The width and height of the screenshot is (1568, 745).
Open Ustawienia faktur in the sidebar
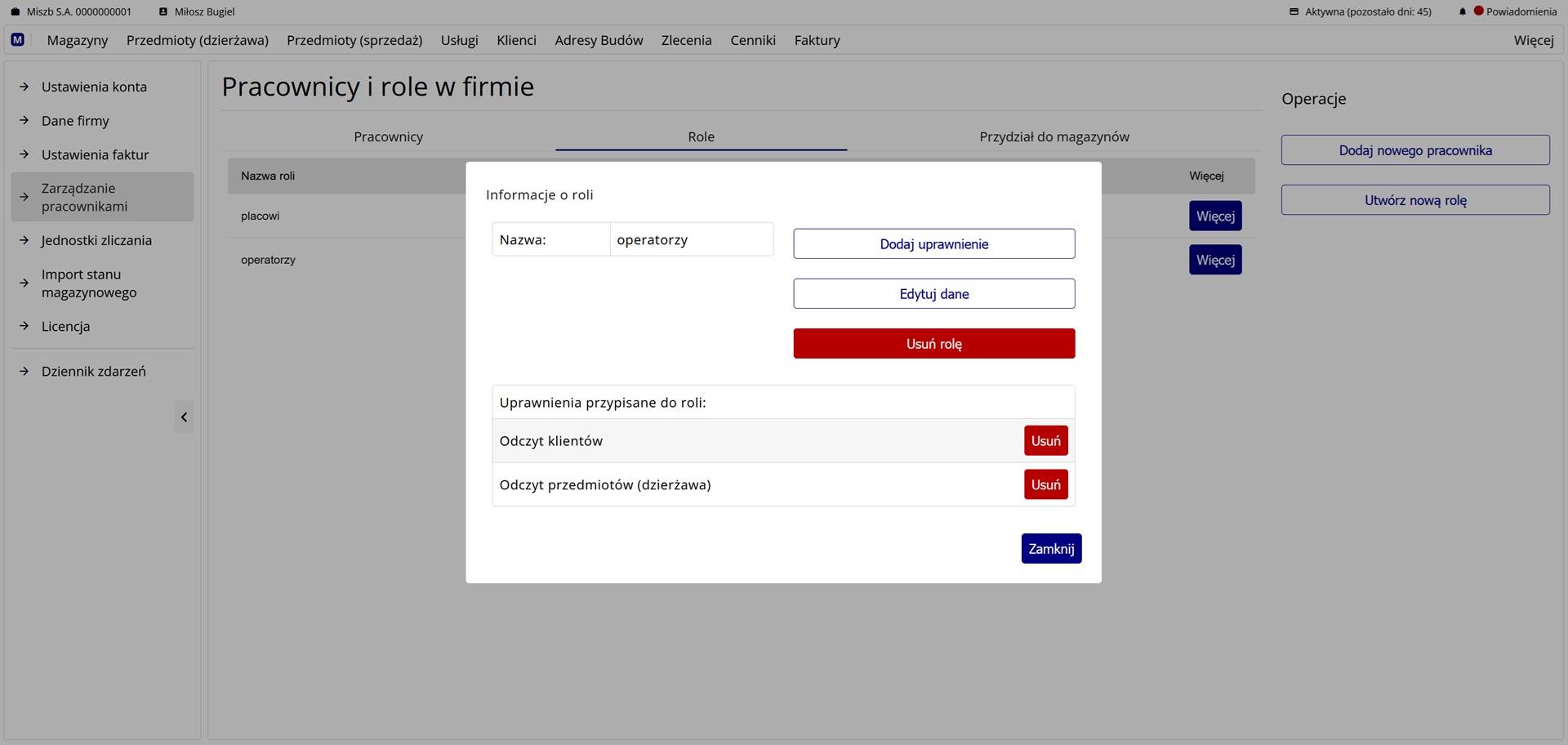pyautogui.click(x=95, y=154)
